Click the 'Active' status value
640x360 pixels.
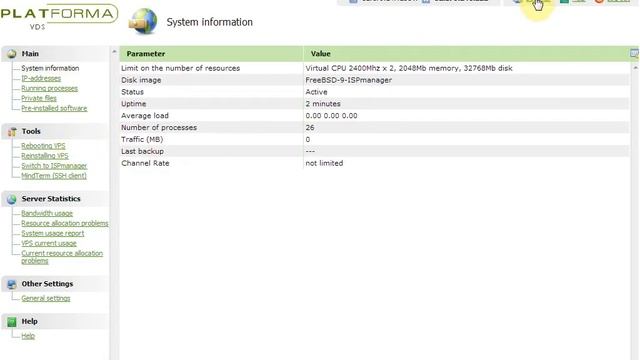tap(316, 92)
